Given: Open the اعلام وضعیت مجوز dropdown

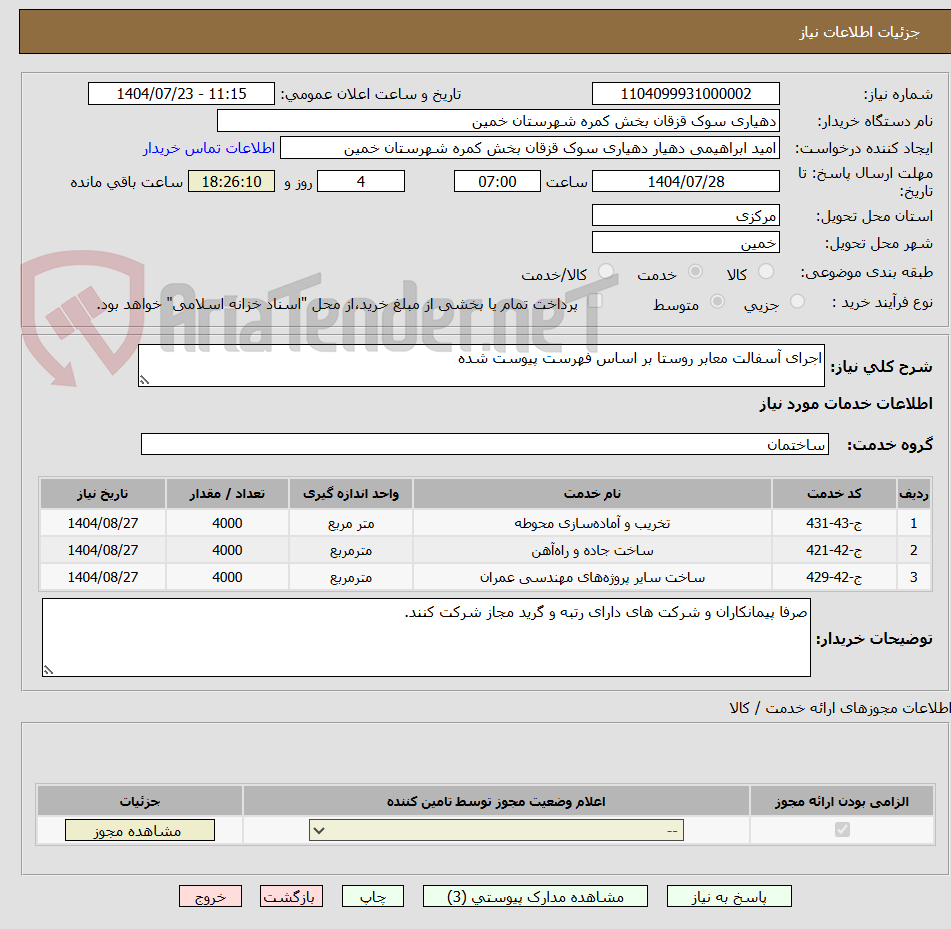Looking at the screenshot, I should 494,829.
